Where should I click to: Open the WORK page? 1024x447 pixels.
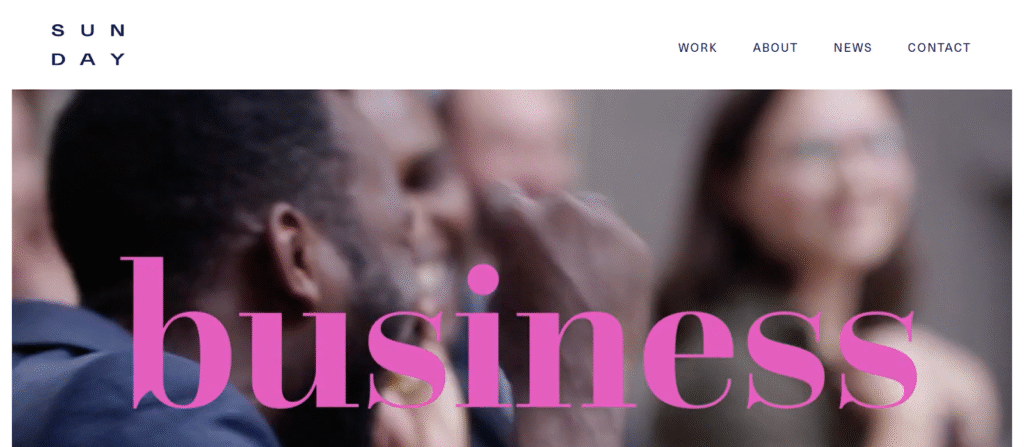tap(697, 48)
